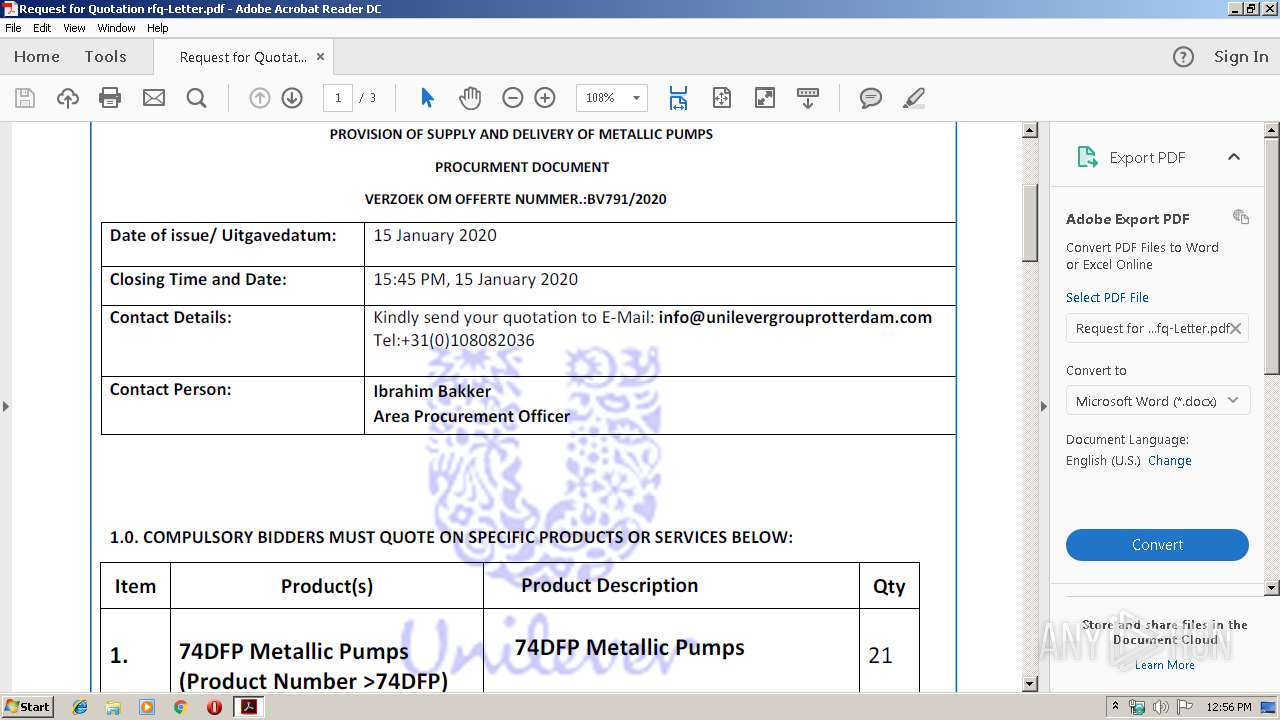1280x720 pixels.
Task: Click the volume speaker tray icon
Action: point(1161,707)
